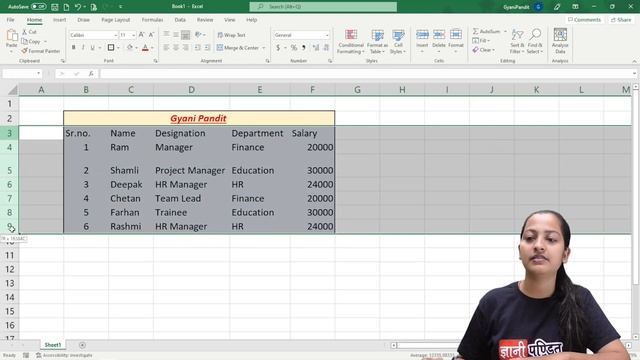Viewport: 640px width, 360px height.
Task: Click the Orientation text angle icon
Action: 198,35
